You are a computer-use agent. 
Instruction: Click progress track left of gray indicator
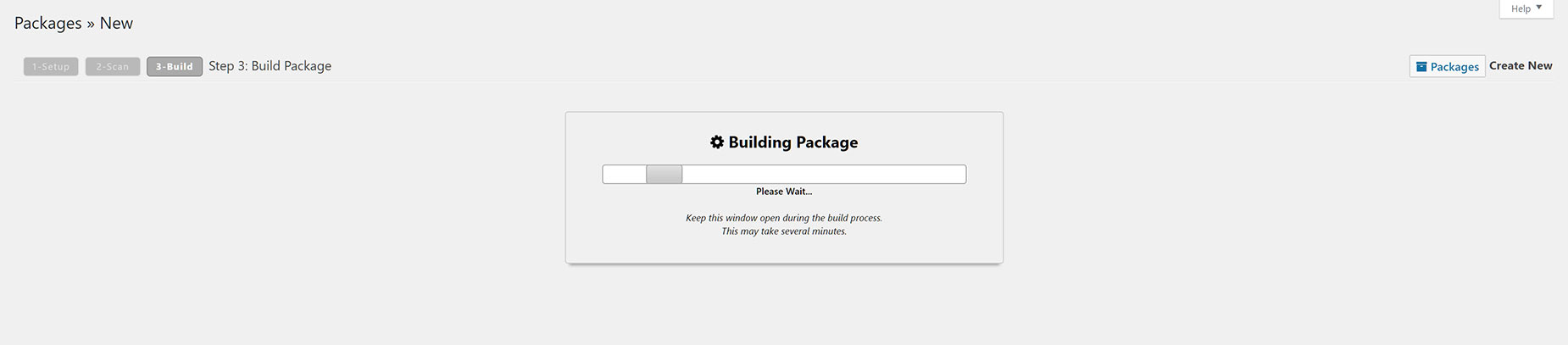625,174
